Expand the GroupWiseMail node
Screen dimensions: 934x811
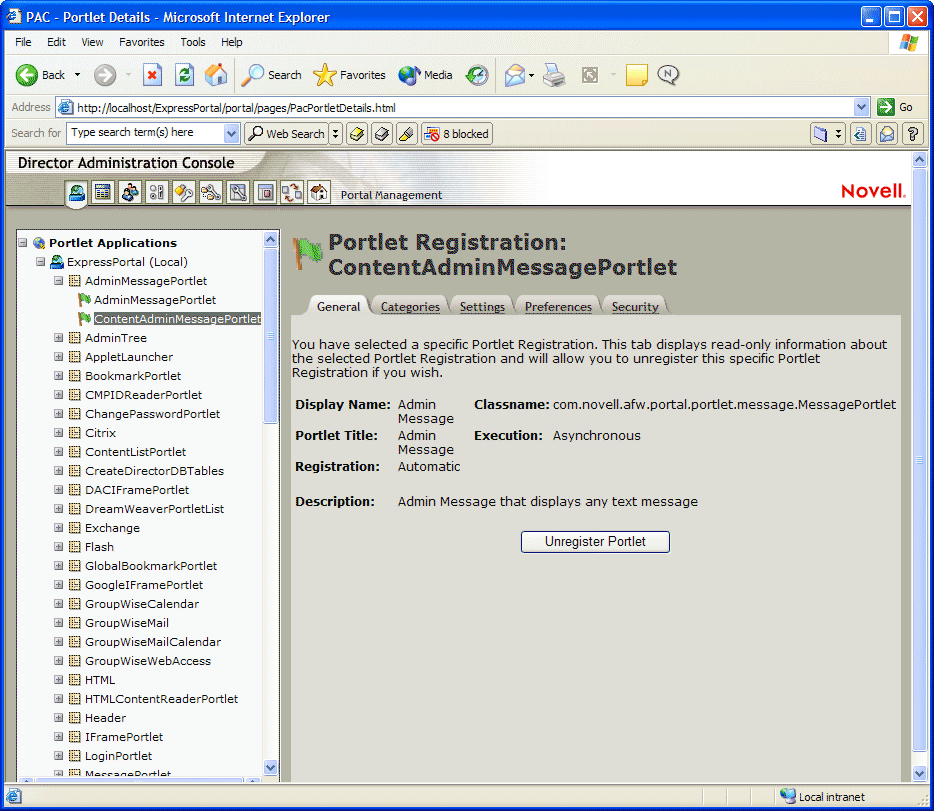coord(58,623)
